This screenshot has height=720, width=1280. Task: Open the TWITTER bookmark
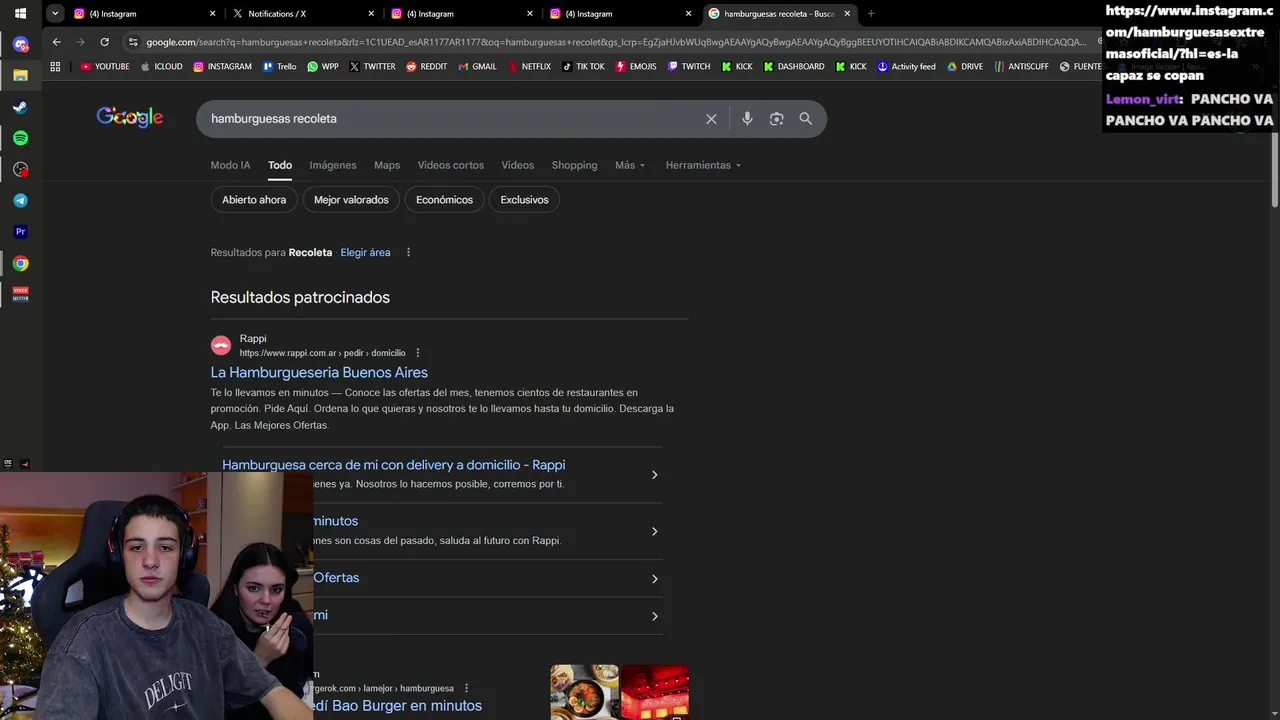pyautogui.click(x=371, y=67)
